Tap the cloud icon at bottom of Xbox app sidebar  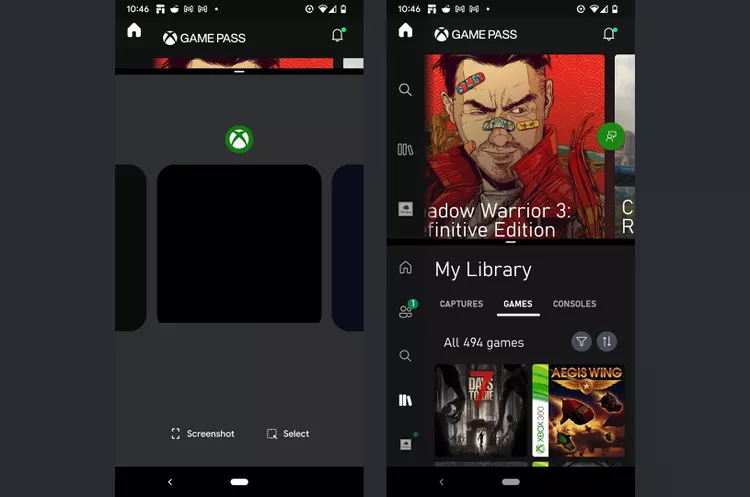406,444
